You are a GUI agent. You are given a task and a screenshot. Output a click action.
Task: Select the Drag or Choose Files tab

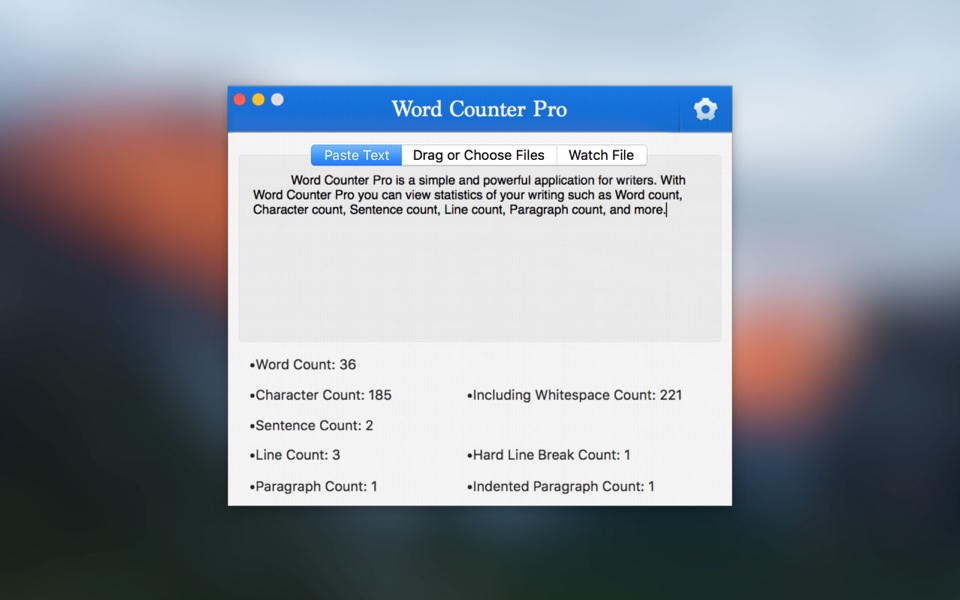480,155
